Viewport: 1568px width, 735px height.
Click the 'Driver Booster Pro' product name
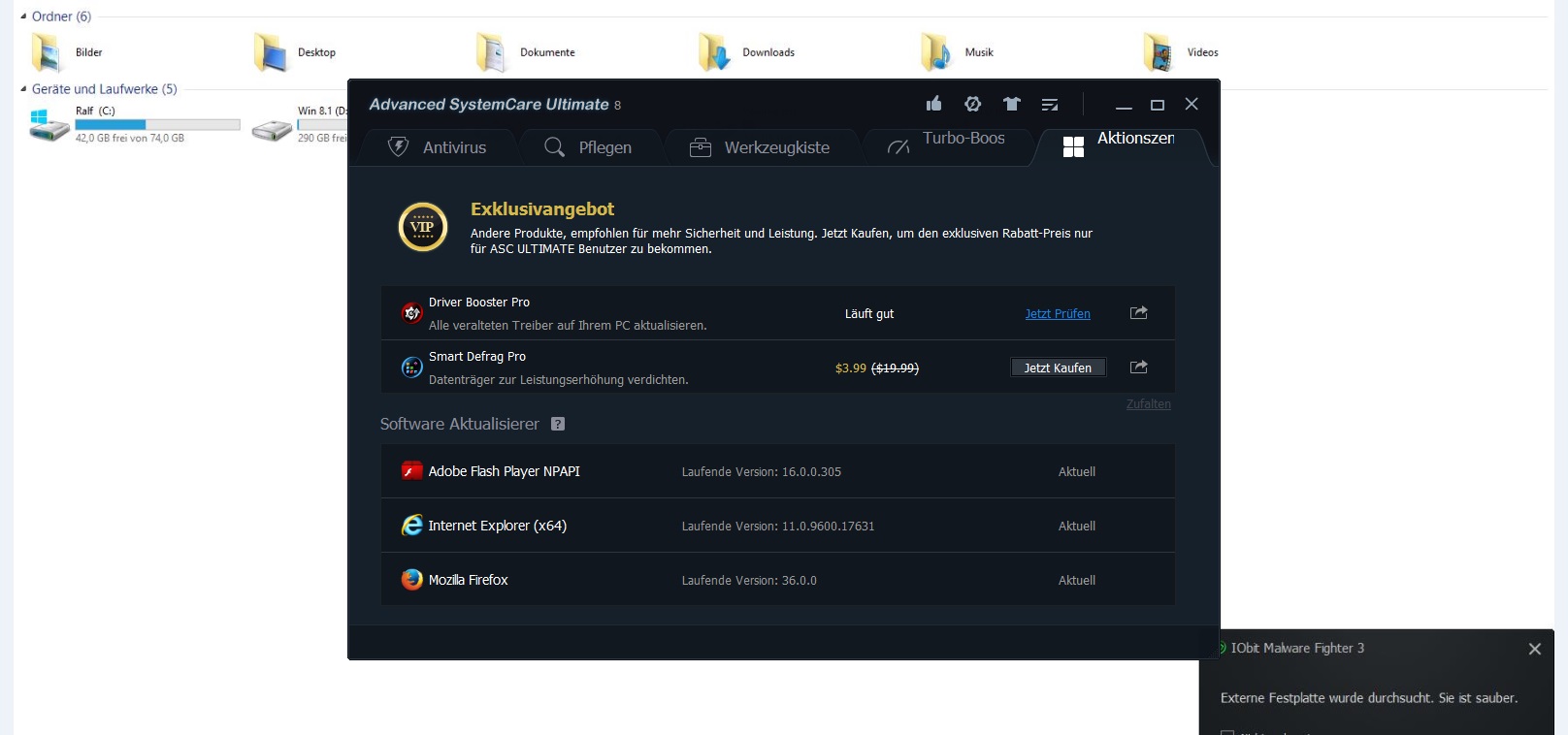(x=479, y=303)
